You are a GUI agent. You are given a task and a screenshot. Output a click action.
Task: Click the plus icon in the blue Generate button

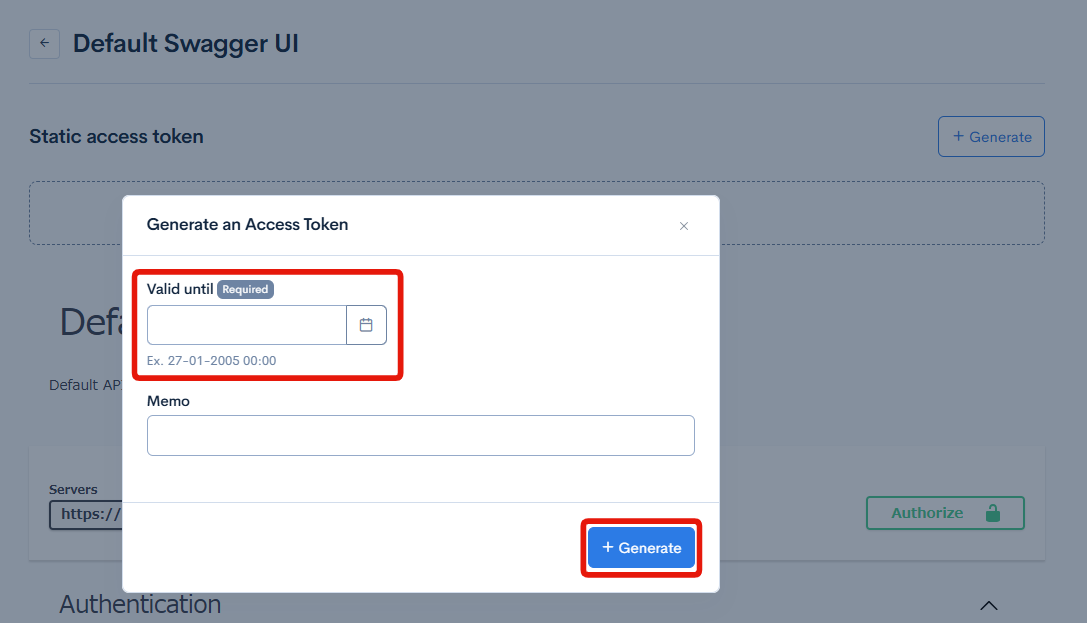tap(608, 547)
